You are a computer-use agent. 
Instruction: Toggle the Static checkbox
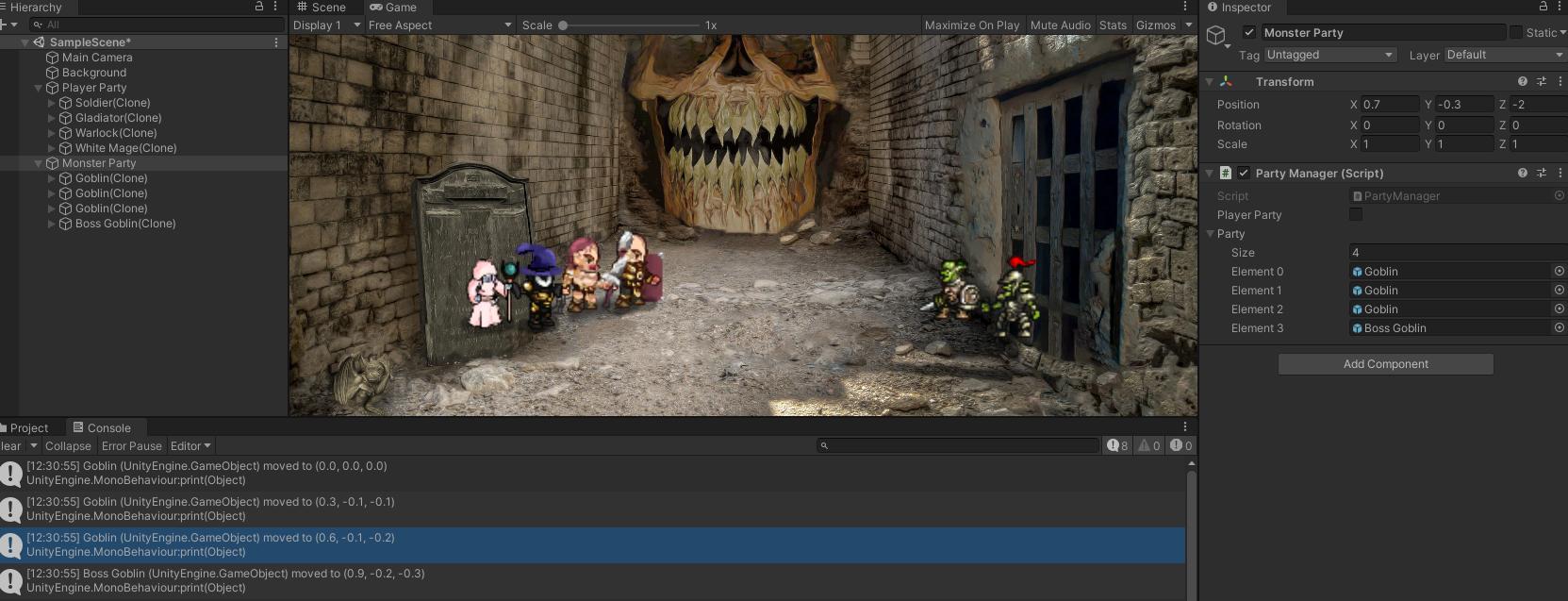[1516, 33]
